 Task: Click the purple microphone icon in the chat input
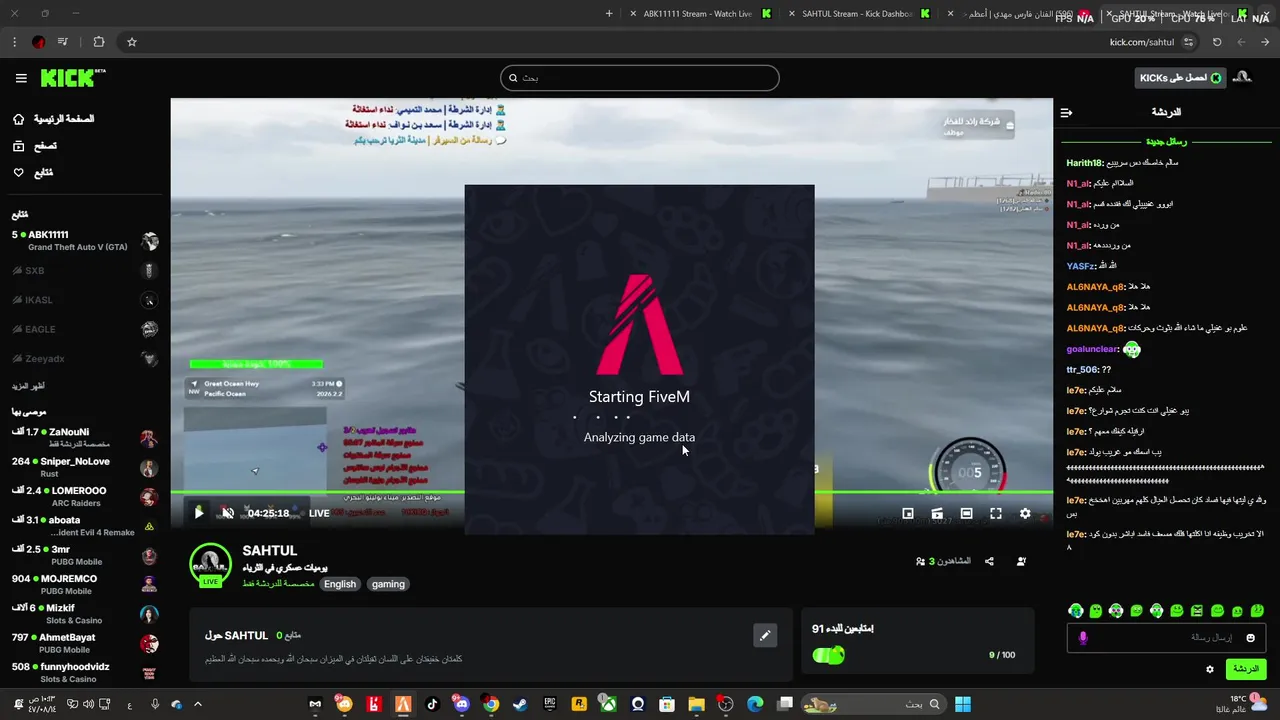coord(1083,638)
